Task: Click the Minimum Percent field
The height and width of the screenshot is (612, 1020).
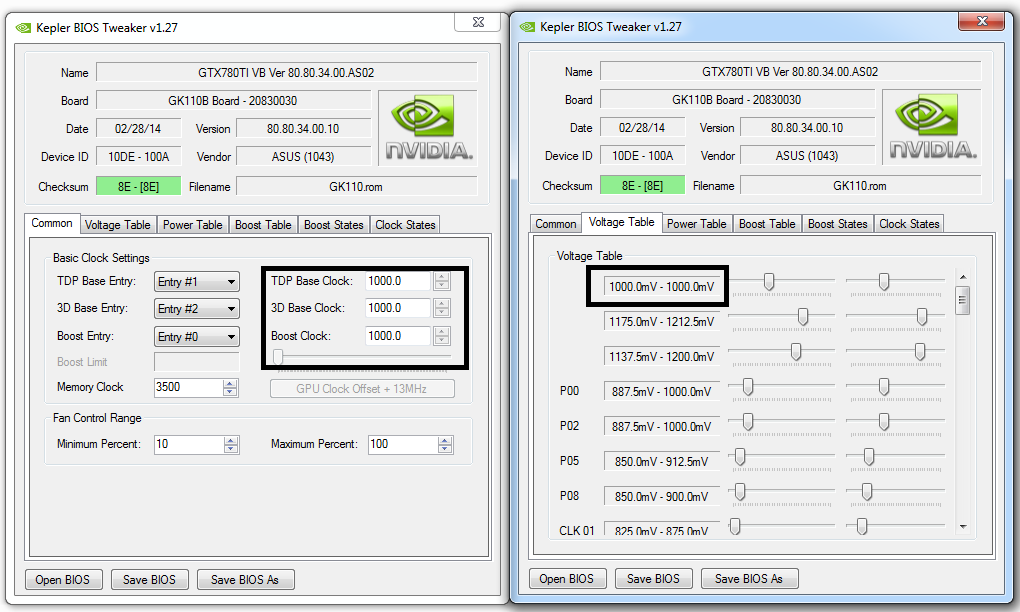Action: pyautogui.click(x=189, y=444)
